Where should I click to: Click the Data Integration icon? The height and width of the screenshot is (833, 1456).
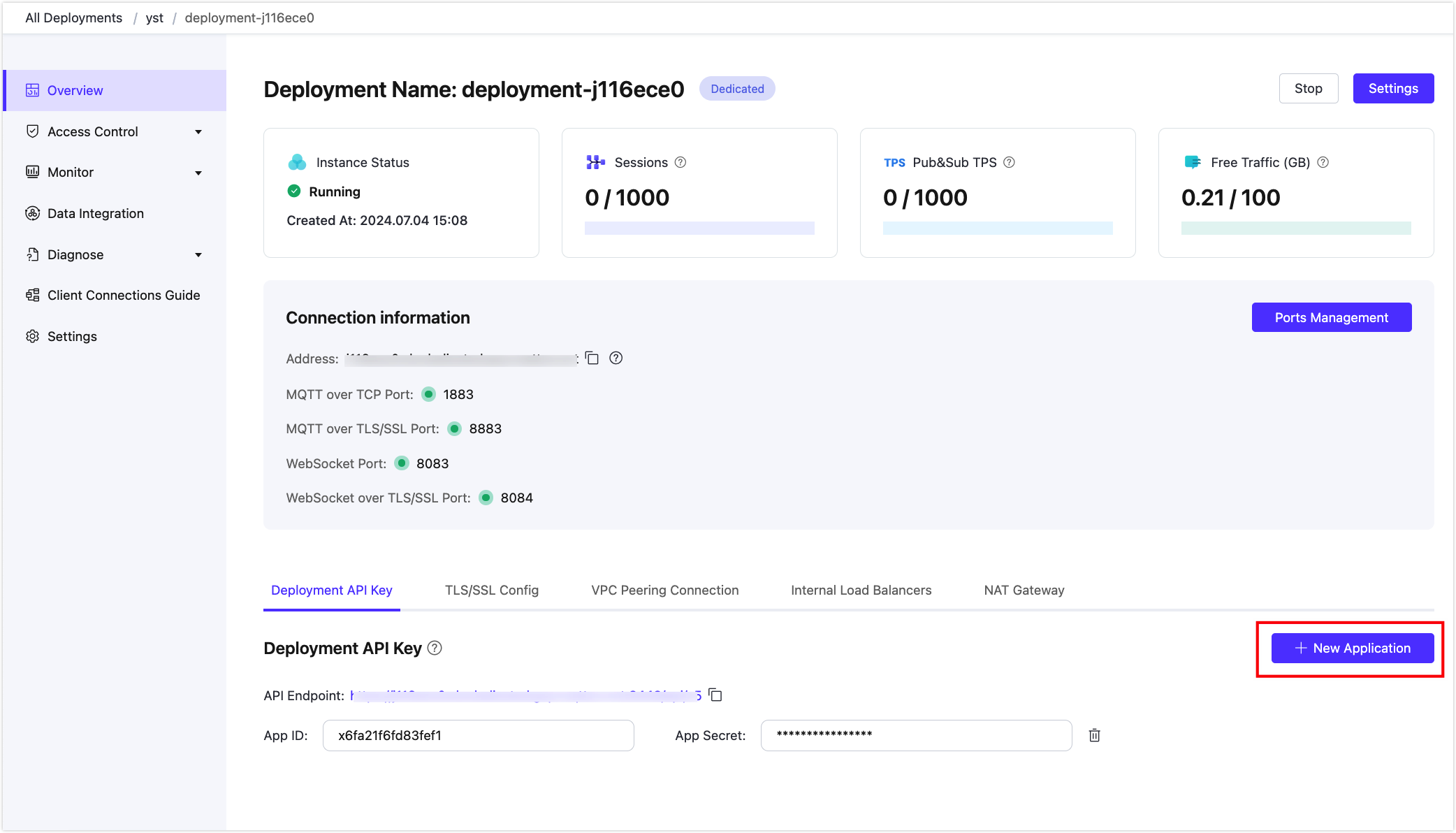32,213
